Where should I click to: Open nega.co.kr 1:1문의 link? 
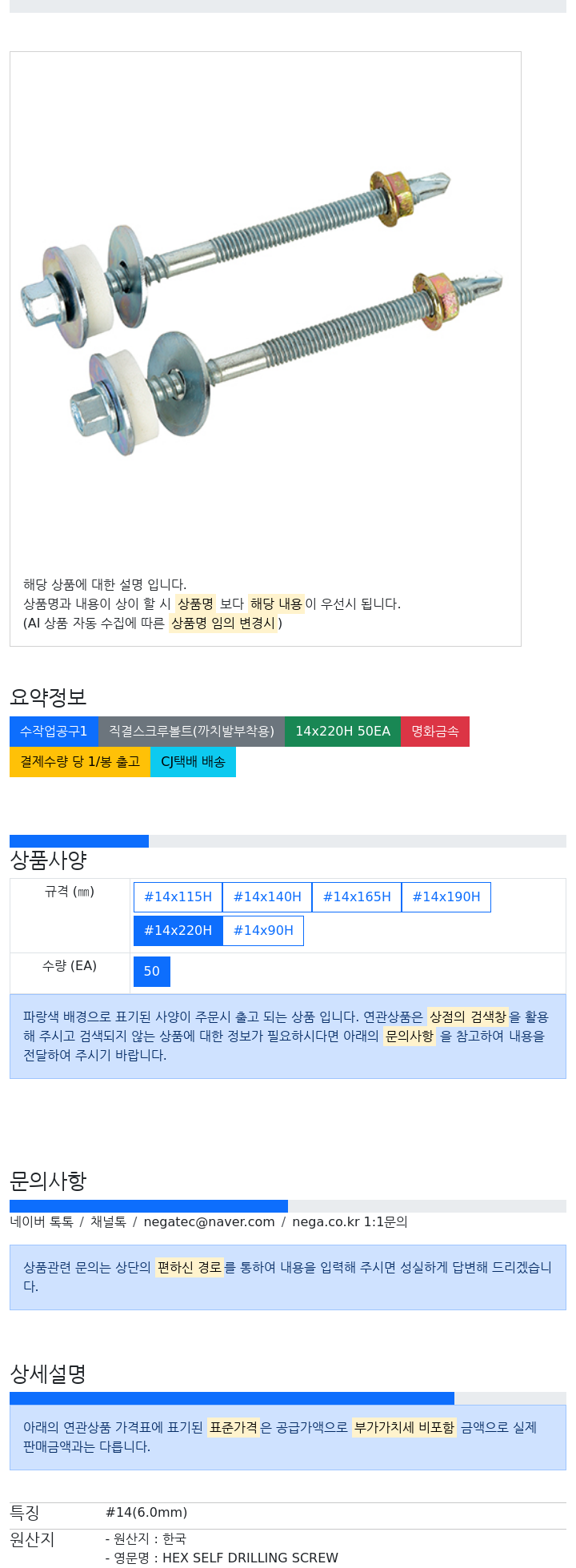click(x=350, y=1221)
